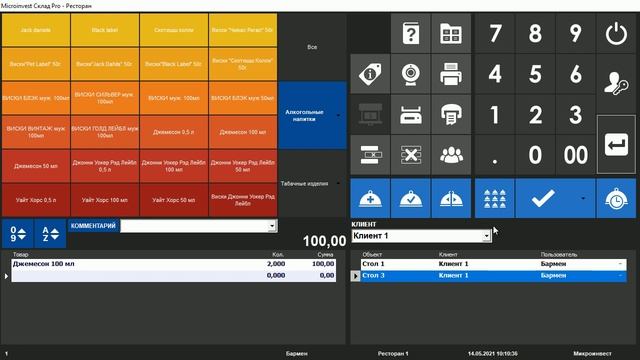This screenshot has height=360, width=640.
Task: Click the empty order row with 0,000
Action: 173,276
